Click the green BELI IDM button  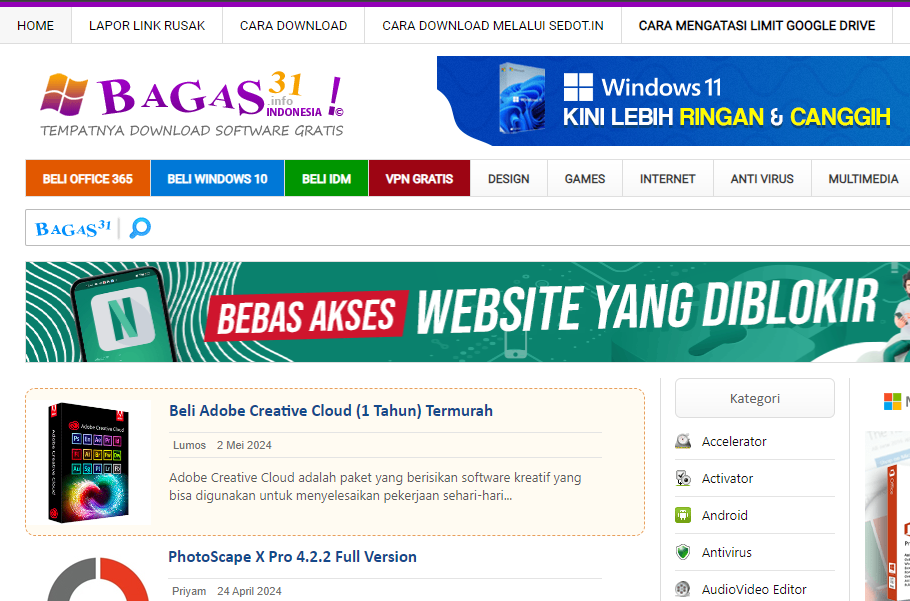click(326, 178)
